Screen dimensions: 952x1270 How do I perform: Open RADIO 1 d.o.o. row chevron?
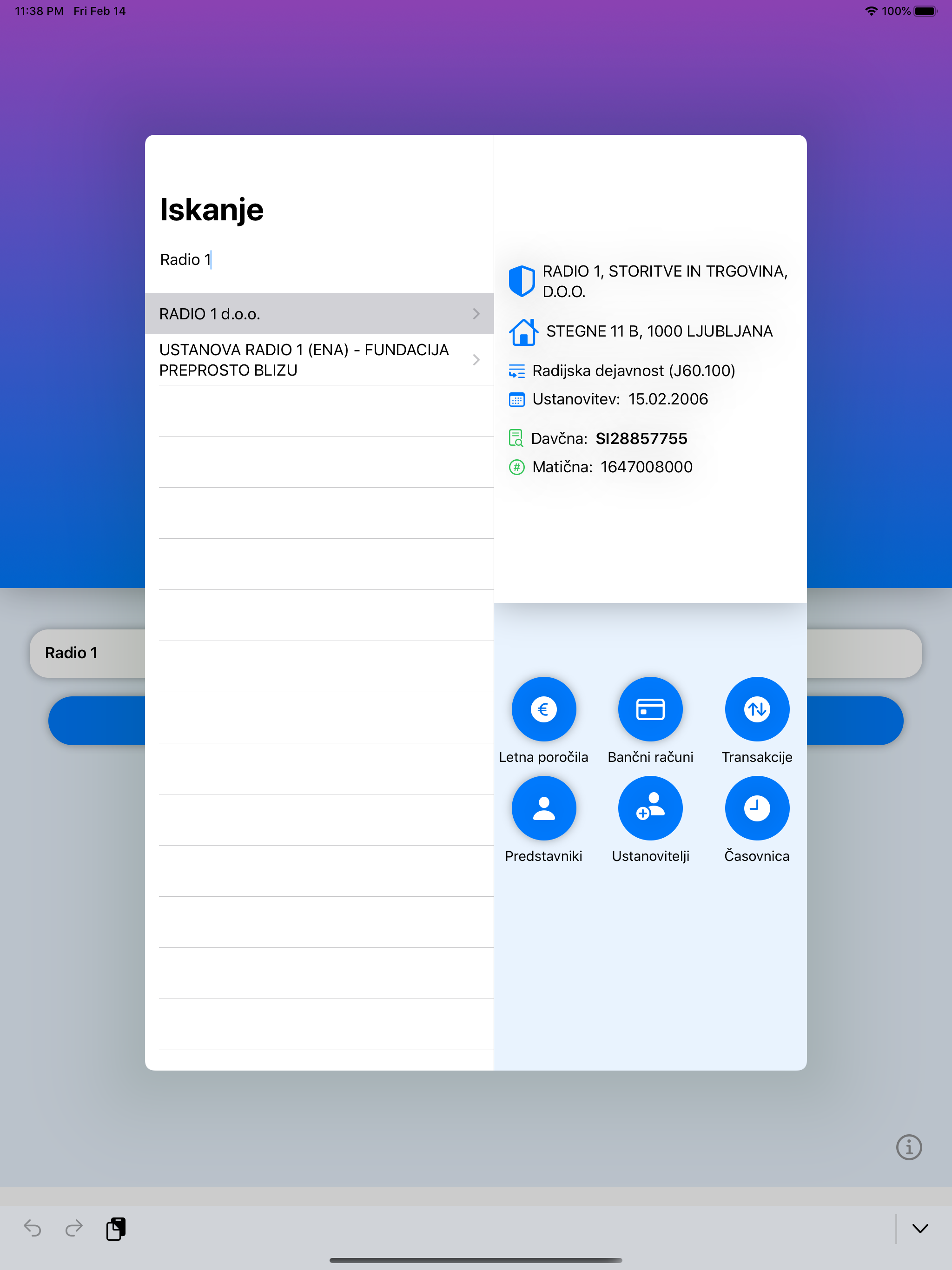(476, 313)
